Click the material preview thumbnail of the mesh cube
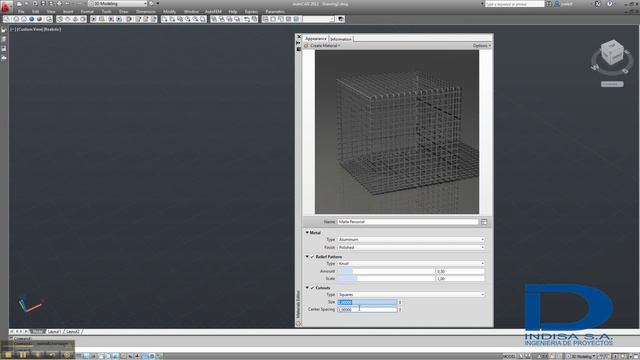640x360 pixels. [x=397, y=132]
